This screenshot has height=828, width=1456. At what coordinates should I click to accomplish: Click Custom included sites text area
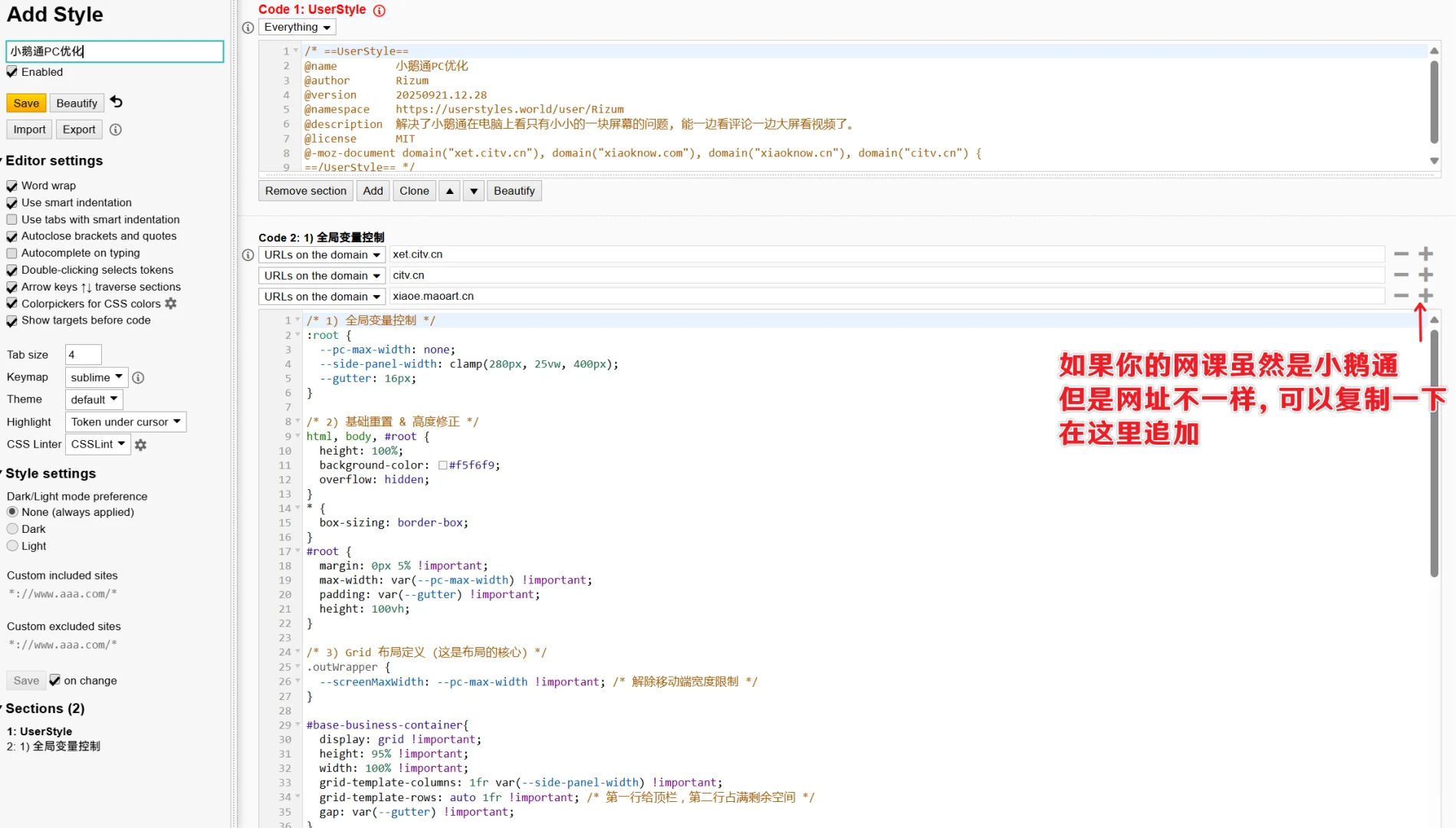point(115,594)
